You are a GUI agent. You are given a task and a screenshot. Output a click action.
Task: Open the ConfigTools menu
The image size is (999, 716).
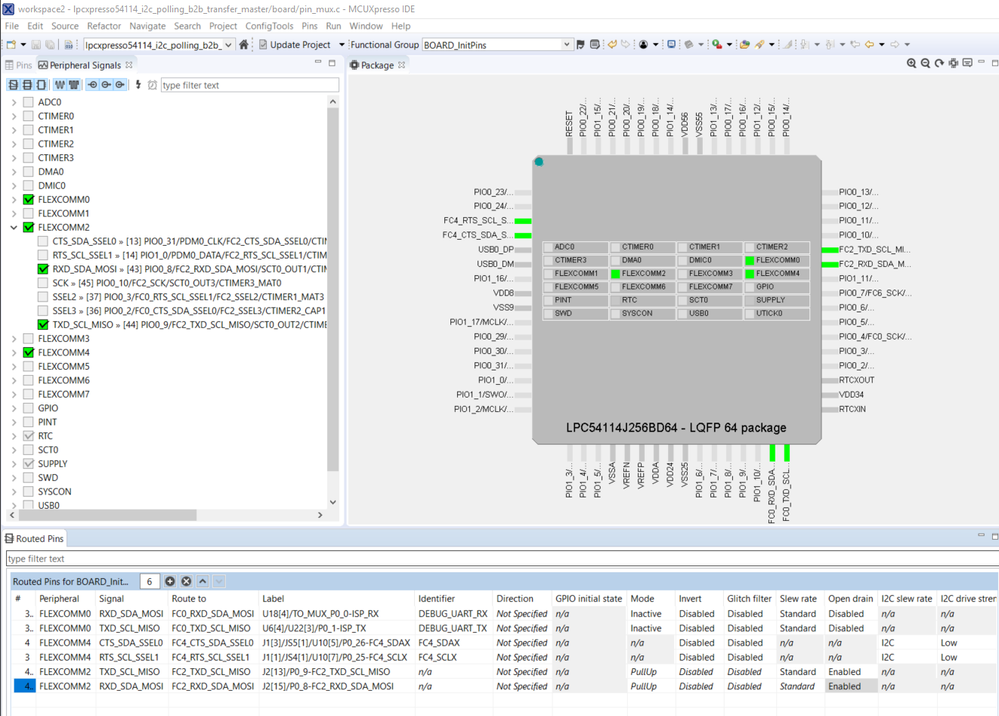(270, 26)
